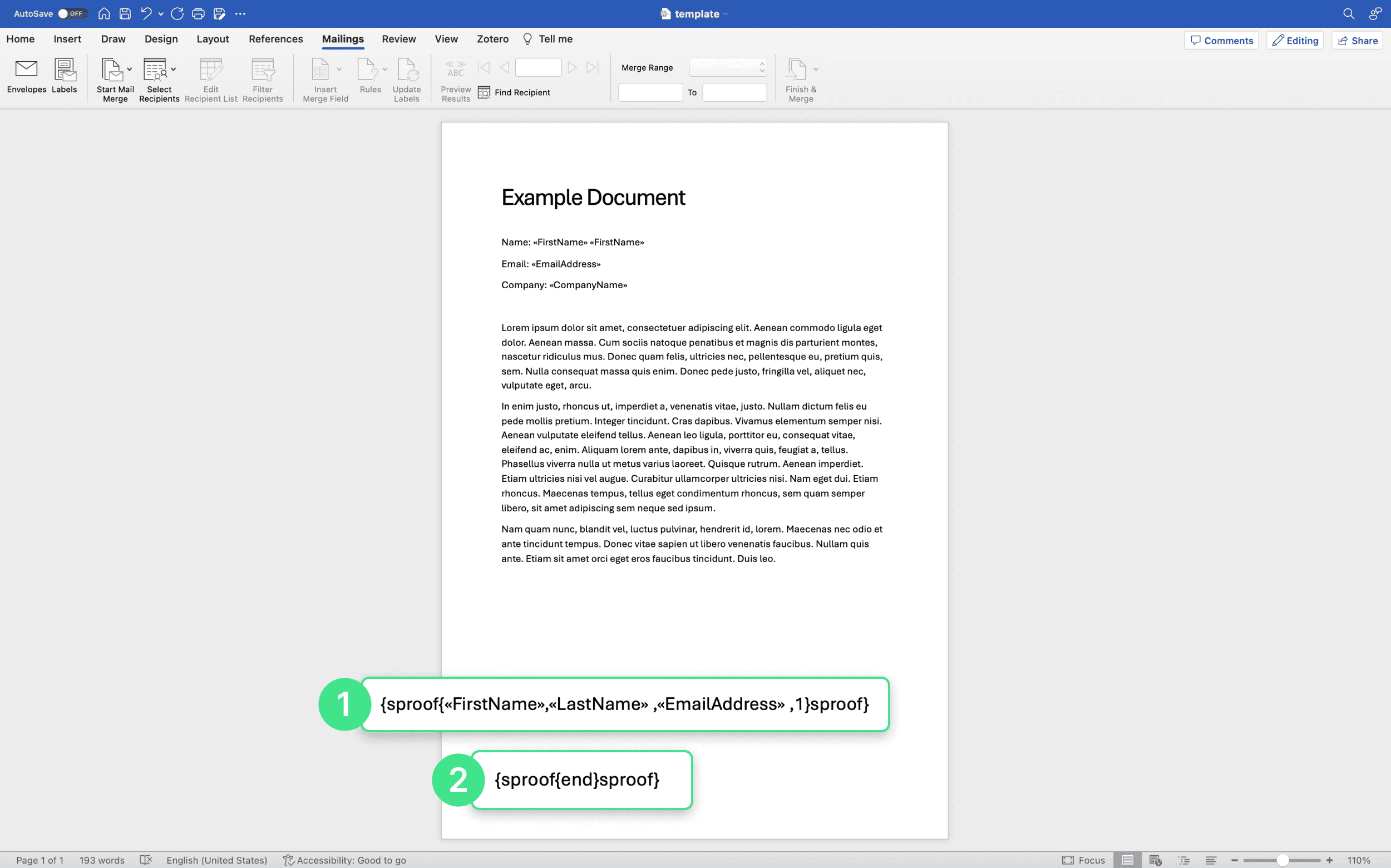Click the Merge Range From field

[x=650, y=92]
